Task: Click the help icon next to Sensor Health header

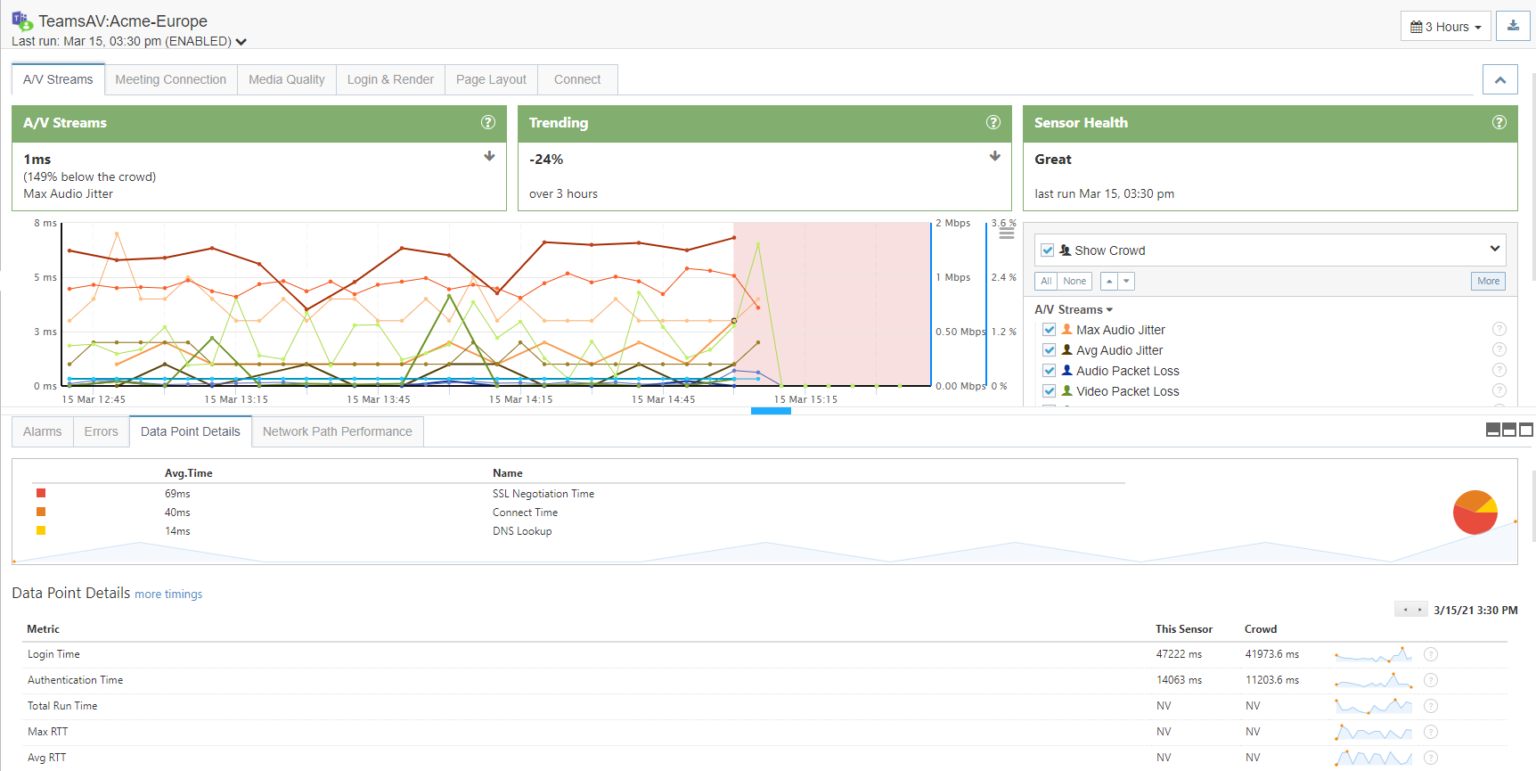Action: [x=1499, y=122]
